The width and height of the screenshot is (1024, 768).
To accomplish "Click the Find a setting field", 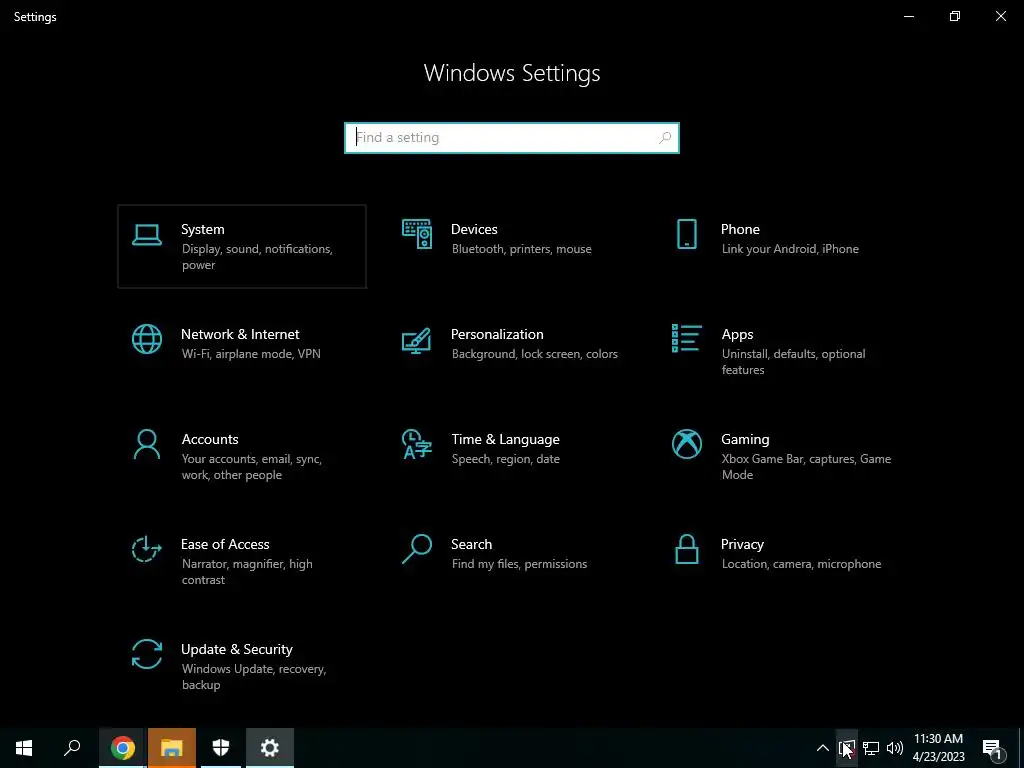I will pyautogui.click(x=511, y=138).
